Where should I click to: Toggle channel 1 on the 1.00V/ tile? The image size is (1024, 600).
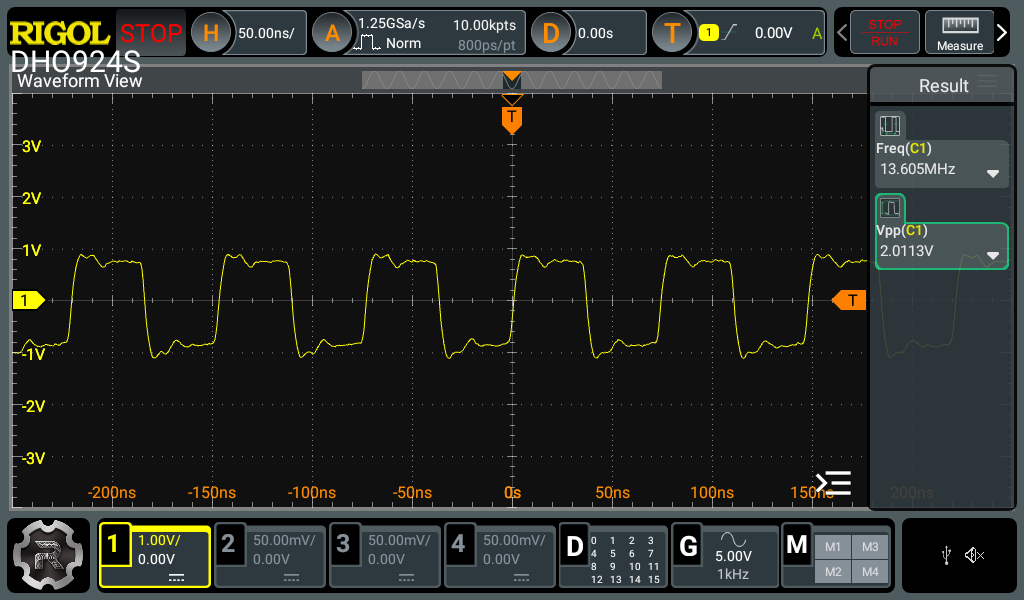(x=155, y=556)
